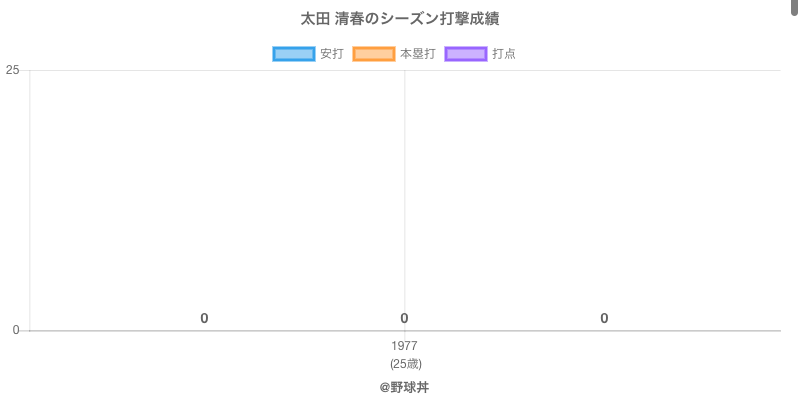Click the (25歳) age label

coord(405,363)
